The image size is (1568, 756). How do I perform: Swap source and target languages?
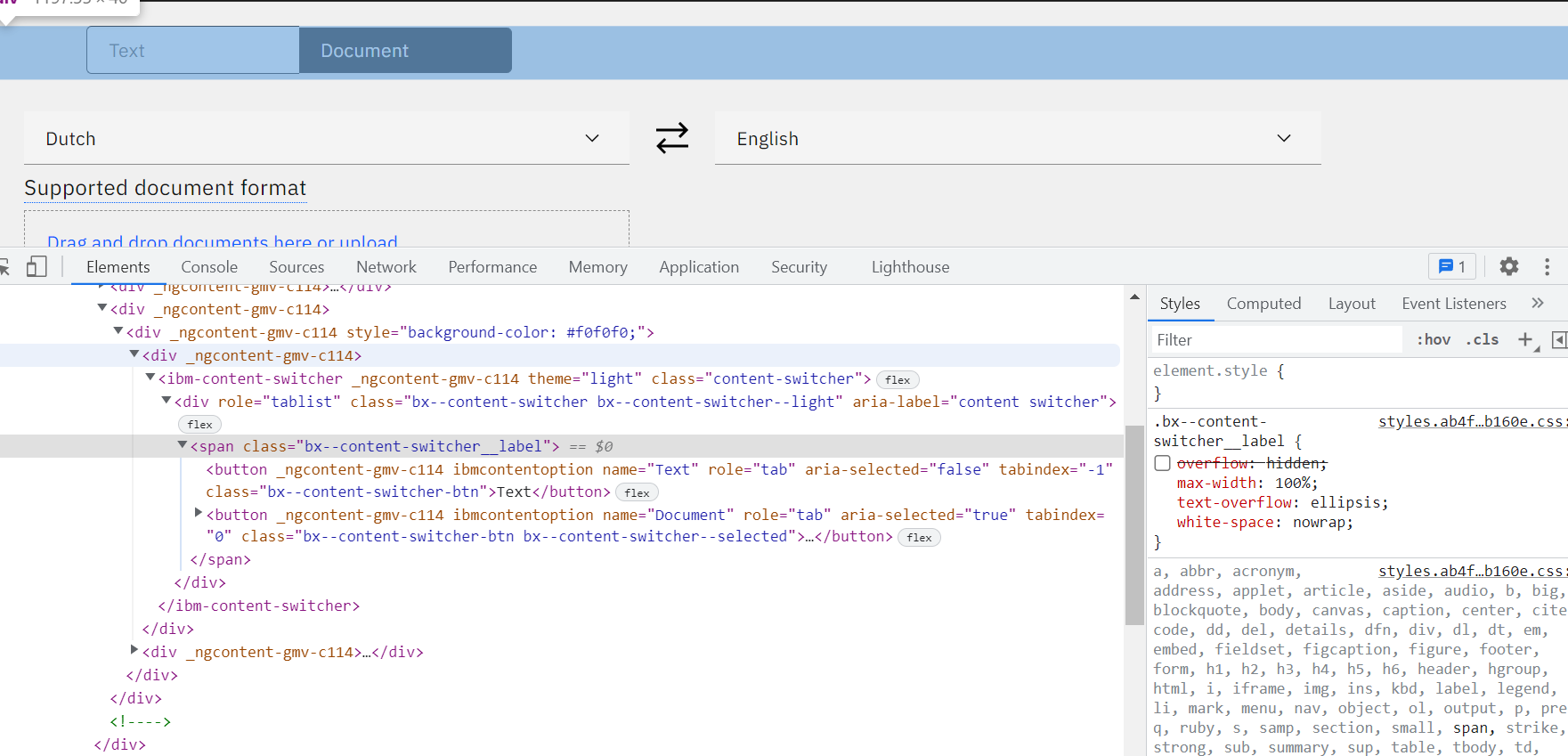[672, 138]
